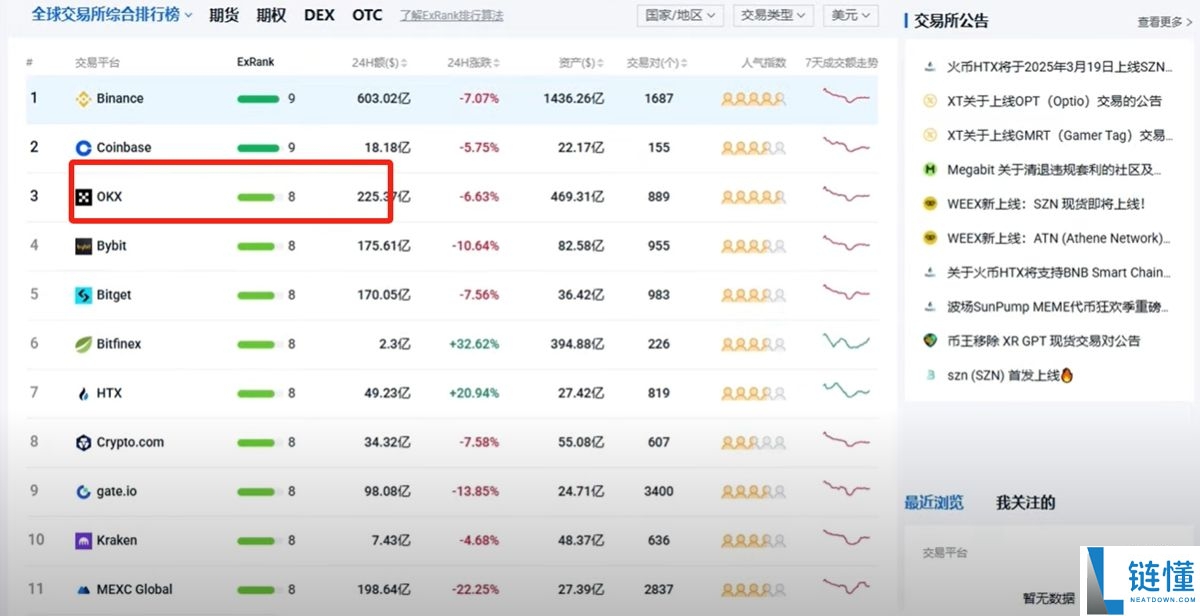
Task: Click the HTX flame logo icon
Action: coord(84,393)
